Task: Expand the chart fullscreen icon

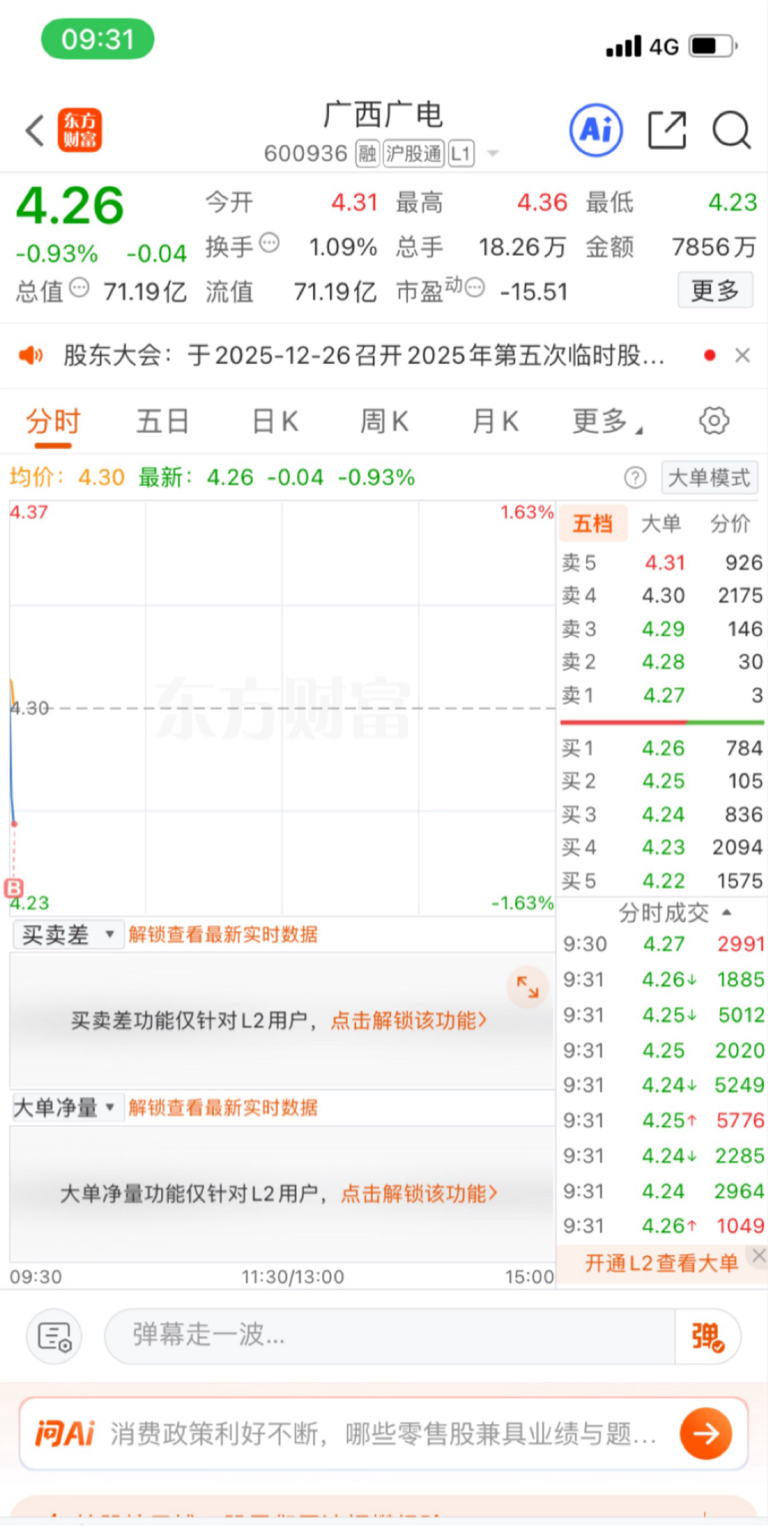Action: click(x=527, y=988)
